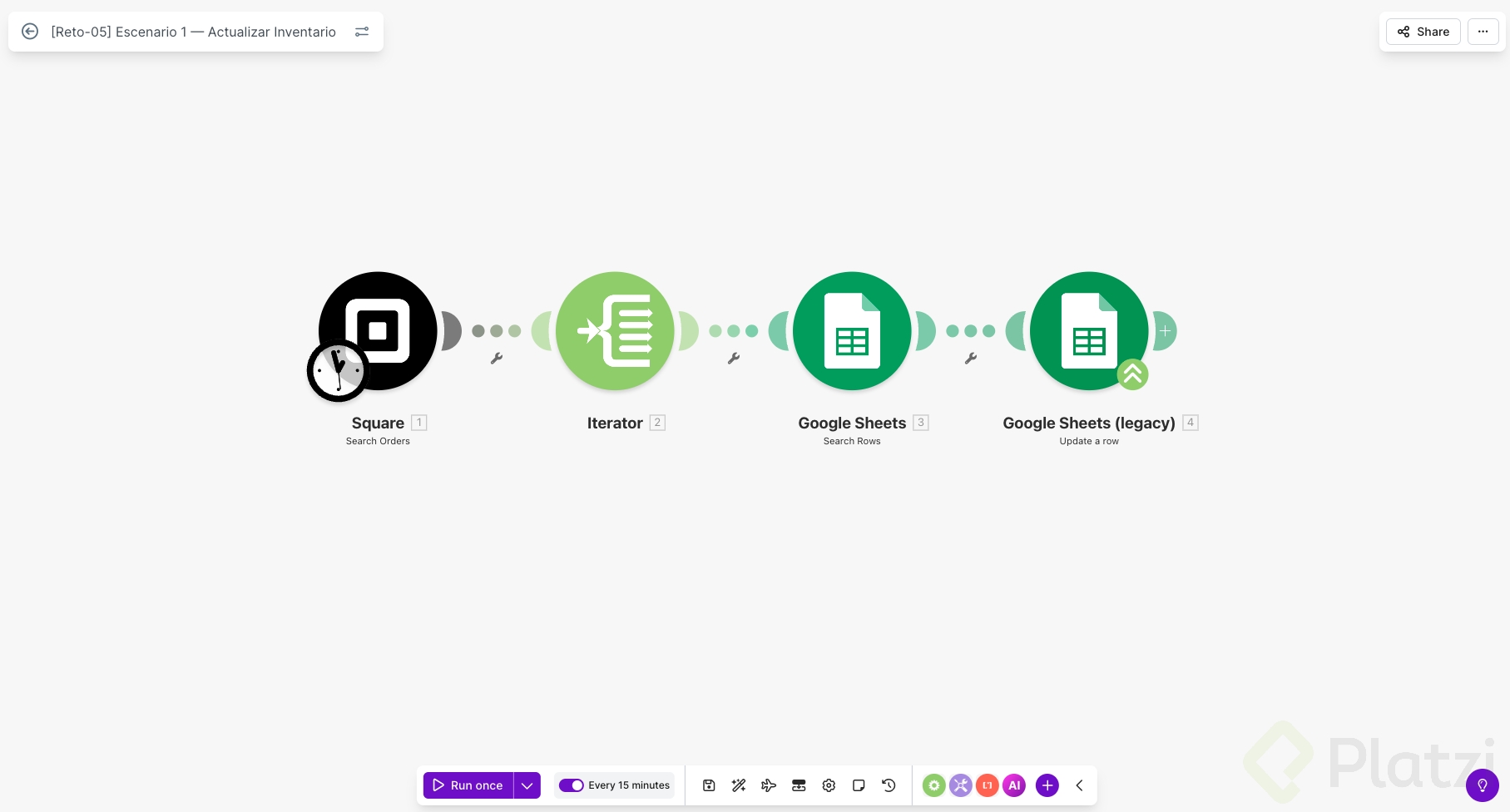Viewport: 1510px width, 812px height.
Task: Open the lightbulb help button
Action: pos(1483,785)
